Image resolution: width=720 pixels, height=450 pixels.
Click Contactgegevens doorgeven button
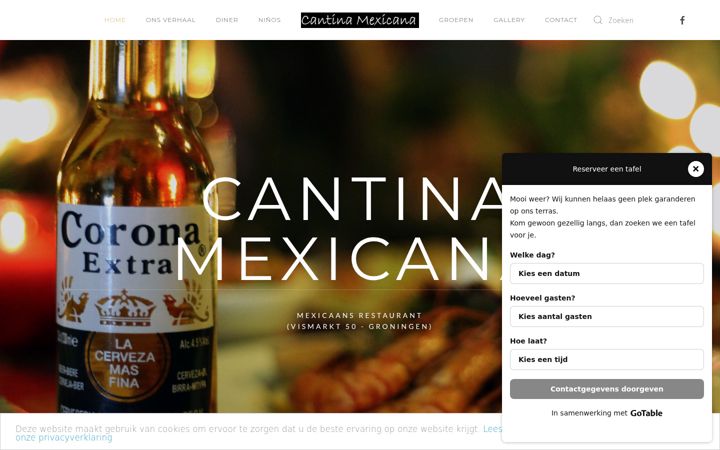(x=607, y=389)
